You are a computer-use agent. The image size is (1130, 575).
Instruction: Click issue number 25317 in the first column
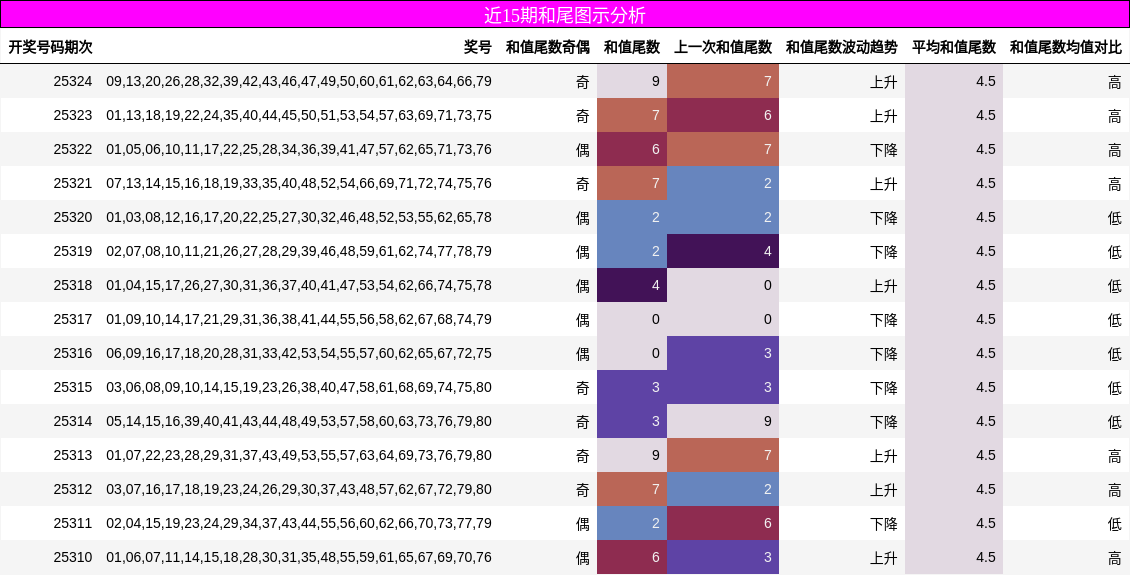[72, 319]
